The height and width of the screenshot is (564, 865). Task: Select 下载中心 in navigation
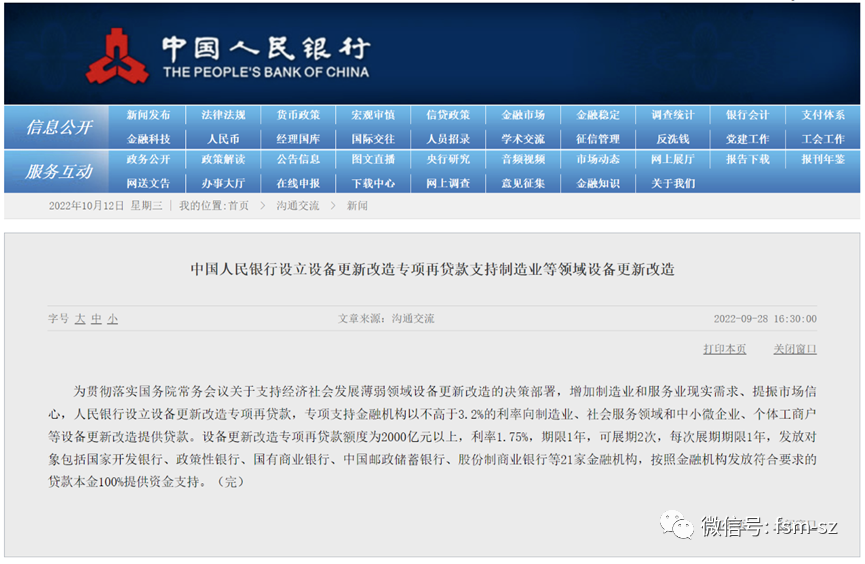(x=373, y=183)
